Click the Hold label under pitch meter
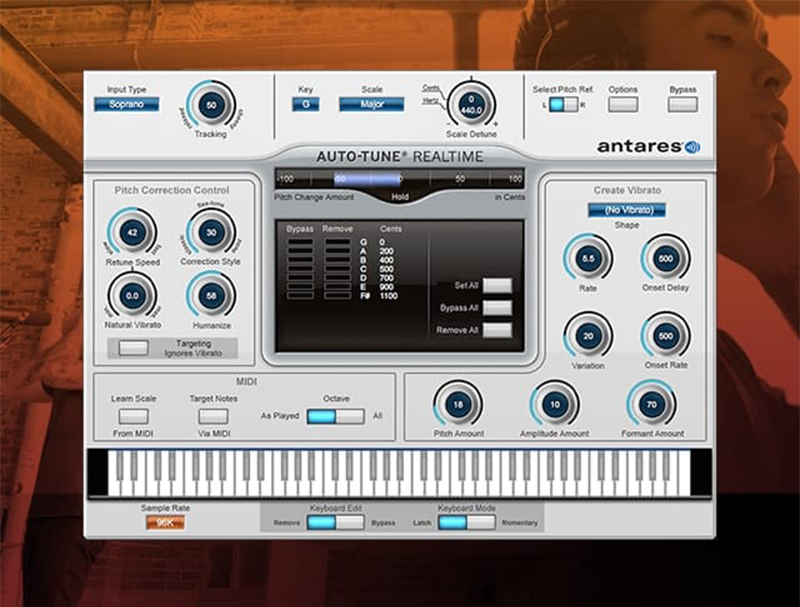 (x=399, y=197)
